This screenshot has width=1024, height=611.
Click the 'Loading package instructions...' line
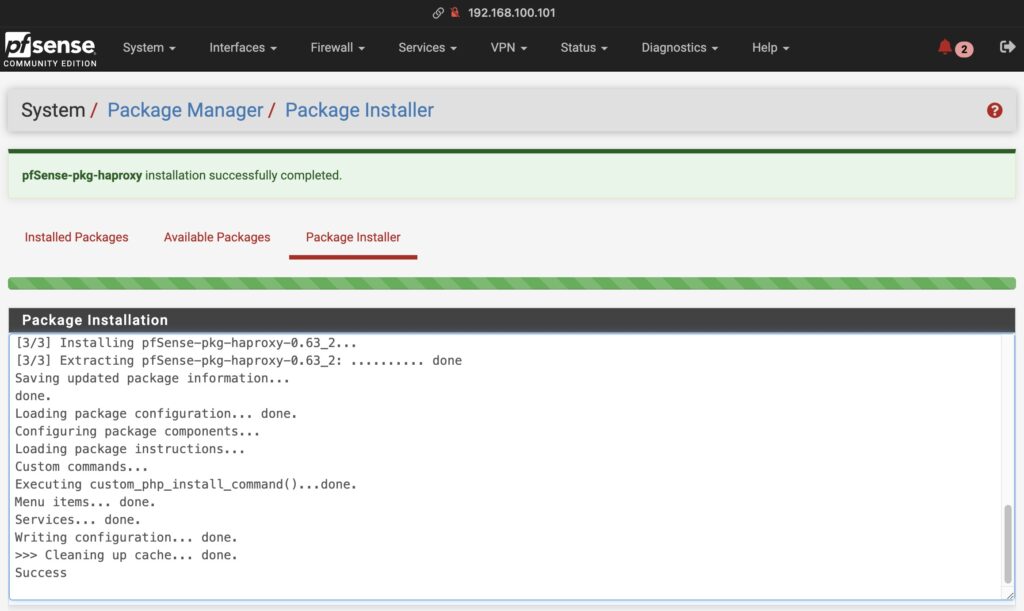[x=129, y=449]
